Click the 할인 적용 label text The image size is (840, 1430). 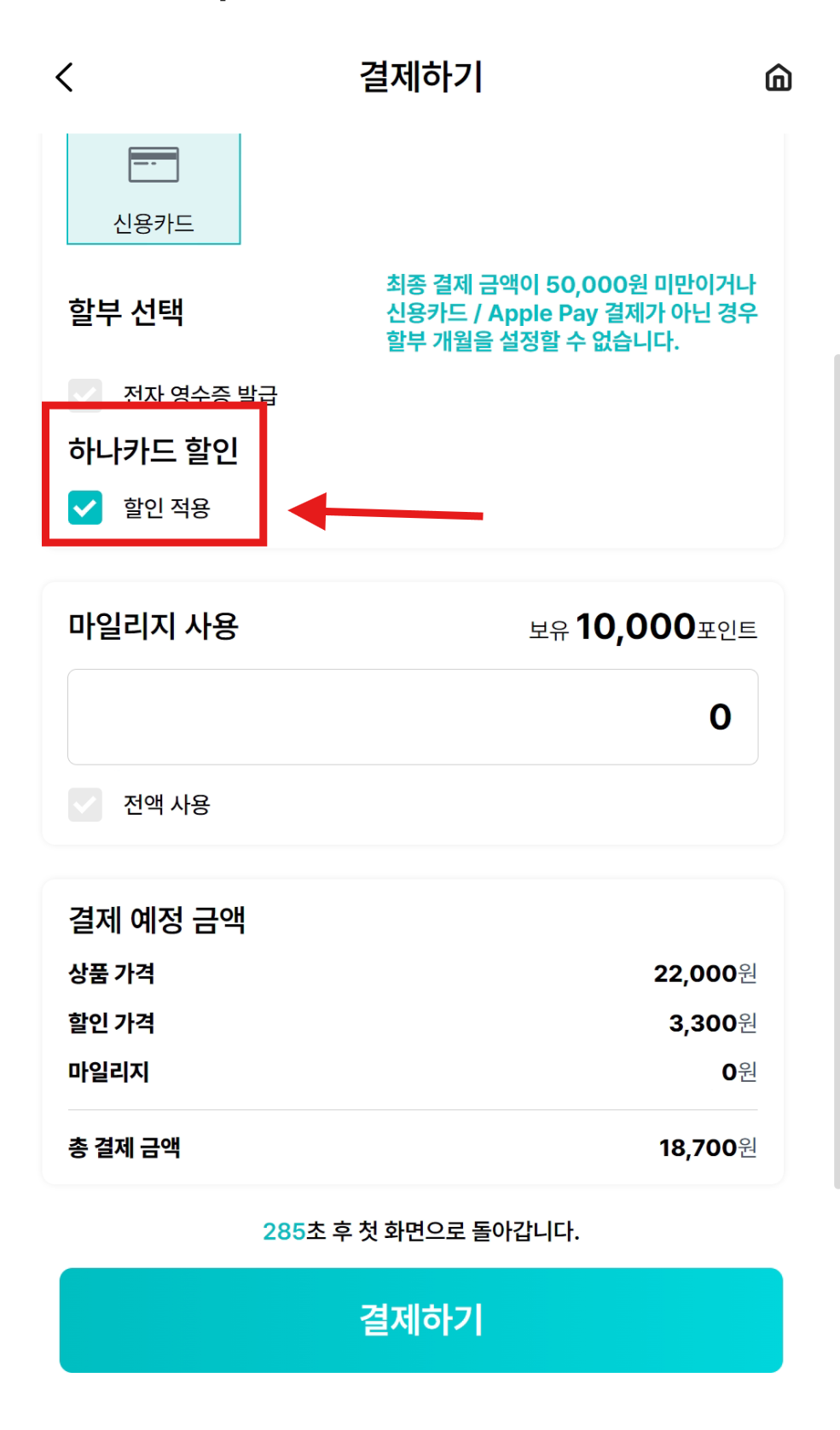click(167, 508)
